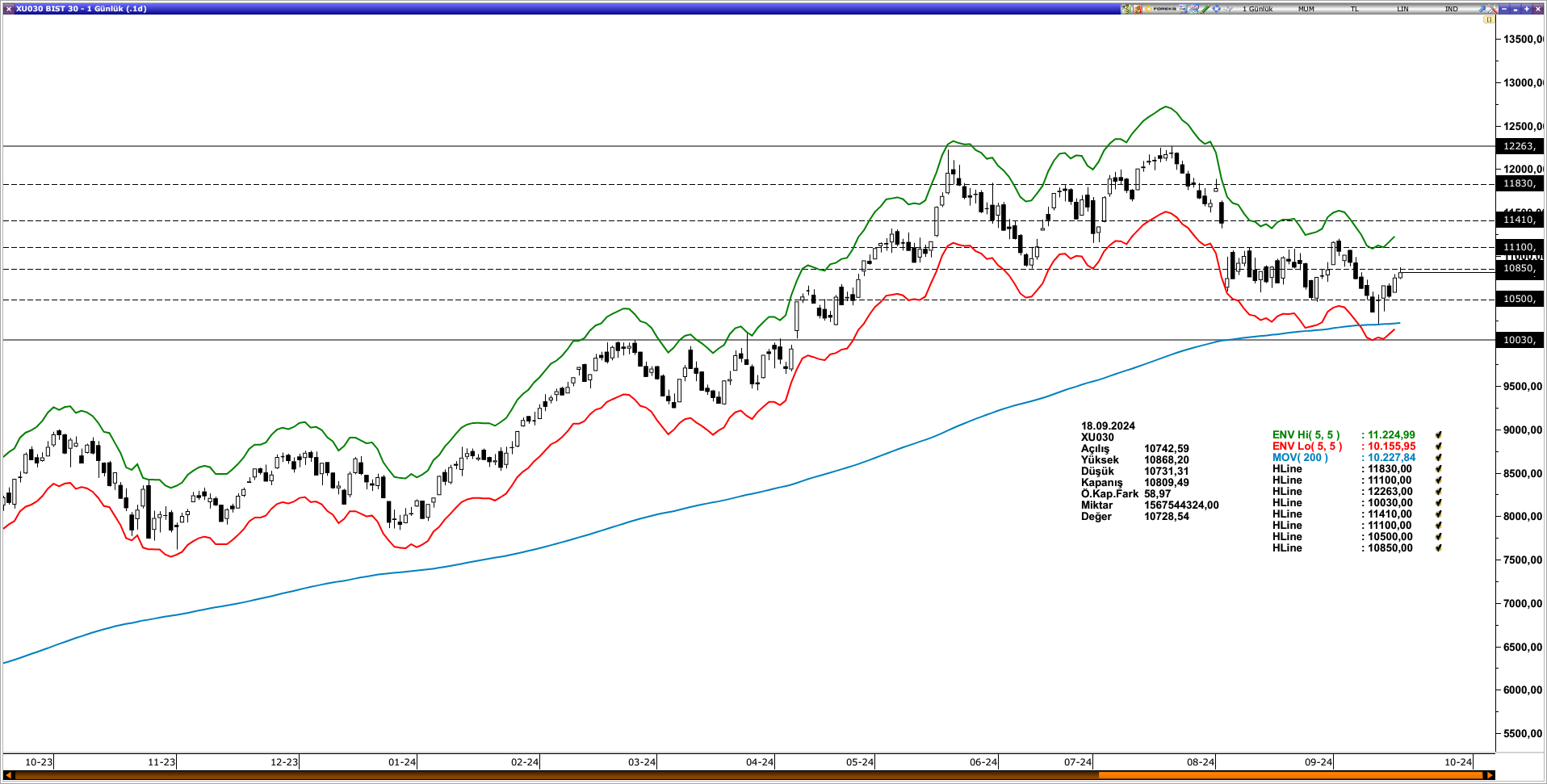Toggle HLine 12263,00 checkmark

tap(1439, 492)
